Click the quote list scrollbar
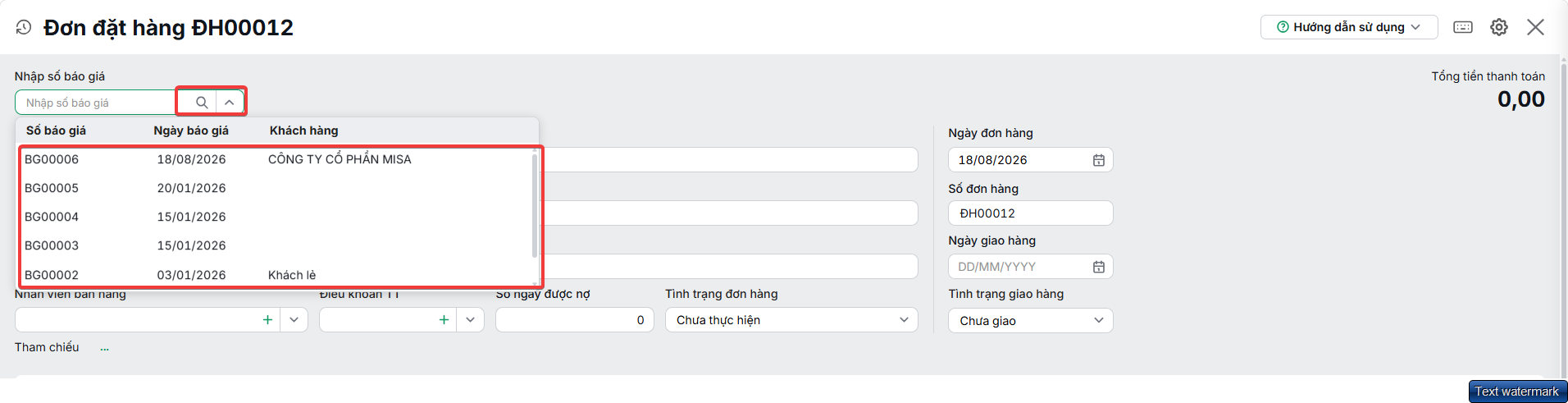Image resolution: width=1568 pixels, height=403 pixels. pyautogui.click(x=535, y=205)
